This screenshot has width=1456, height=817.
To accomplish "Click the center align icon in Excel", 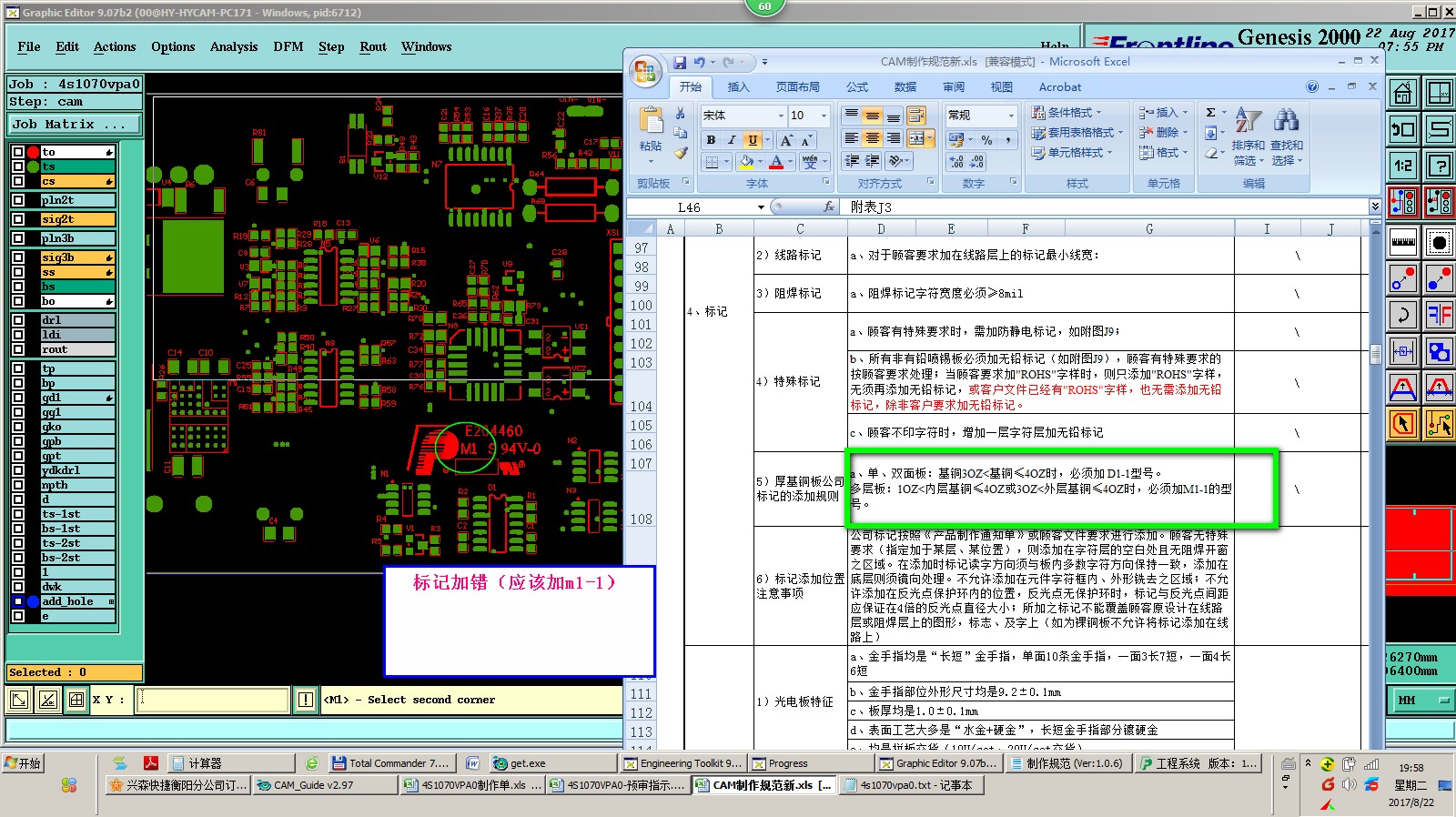I will coord(872,138).
